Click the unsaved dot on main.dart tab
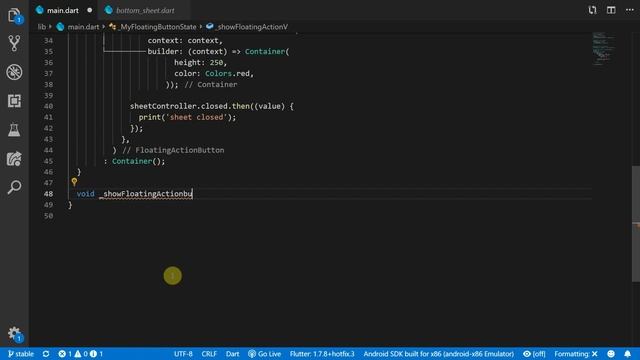This screenshot has width=640, height=360. click(89, 10)
